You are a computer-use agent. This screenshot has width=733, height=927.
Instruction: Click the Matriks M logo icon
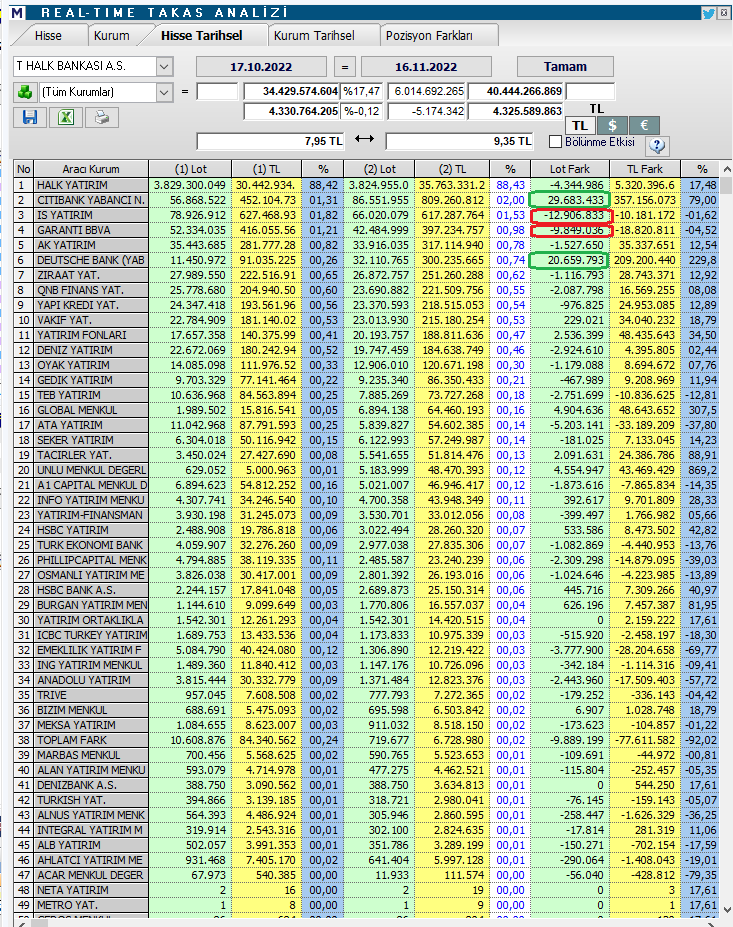click(x=18, y=12)
